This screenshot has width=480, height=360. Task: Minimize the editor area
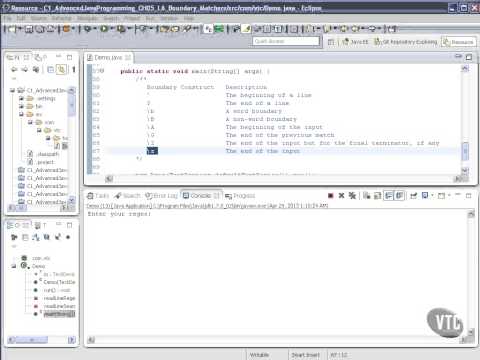pyautogui.click(x=459, y=56)
